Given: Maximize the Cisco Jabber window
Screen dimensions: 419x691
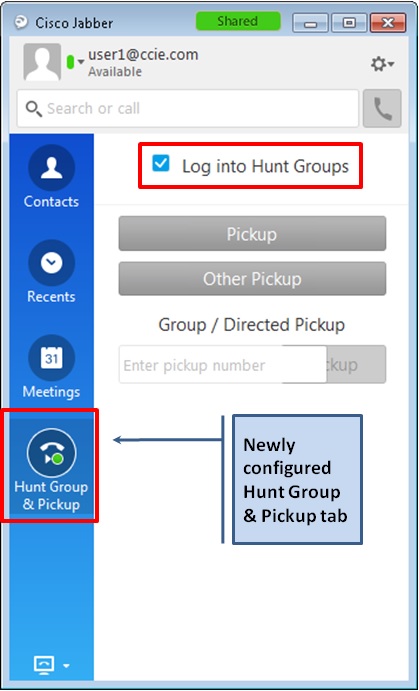Looking at the screenshot, I should [349, 23].
